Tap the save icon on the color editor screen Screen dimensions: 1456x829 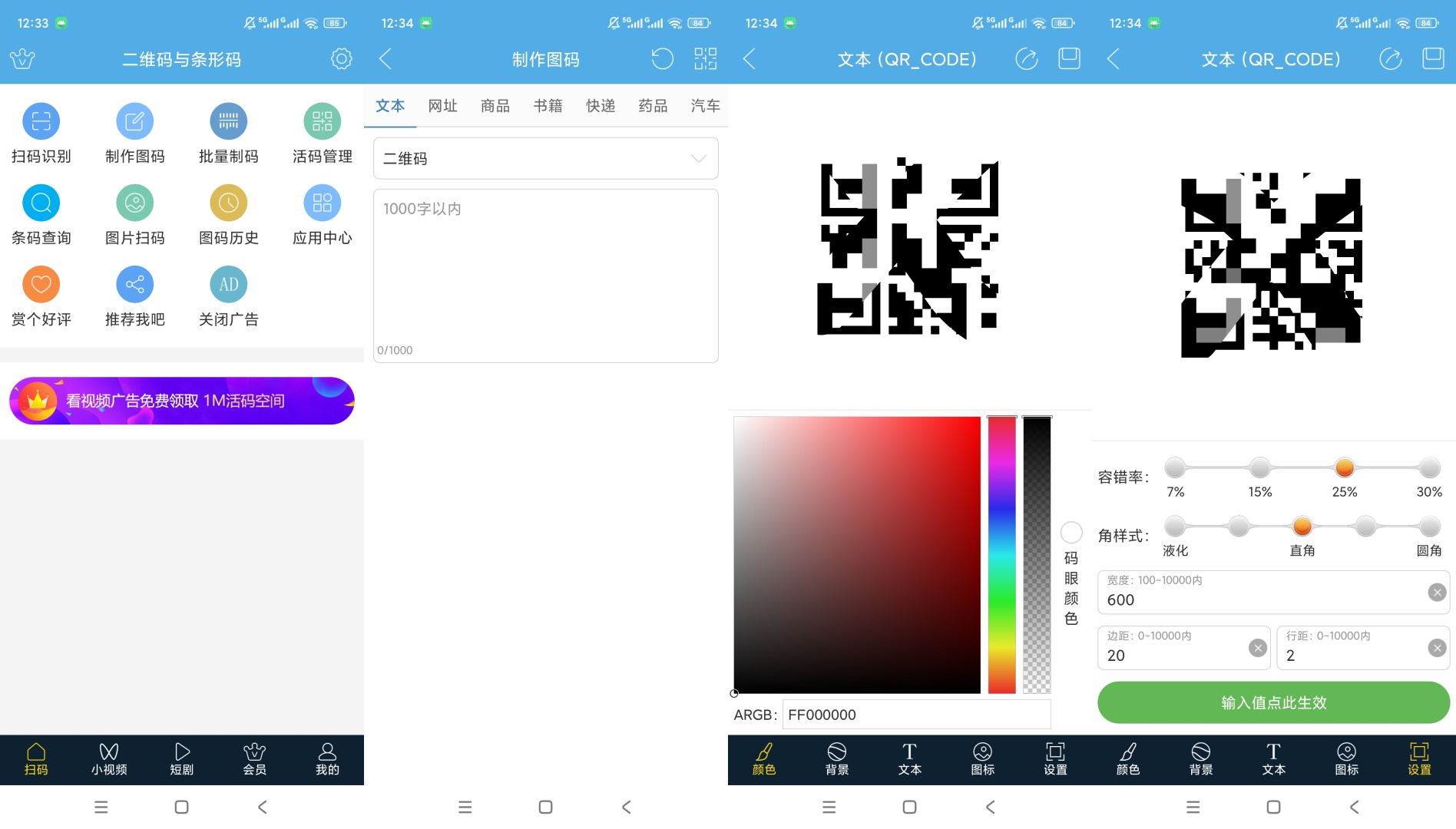click(1070, 59)
